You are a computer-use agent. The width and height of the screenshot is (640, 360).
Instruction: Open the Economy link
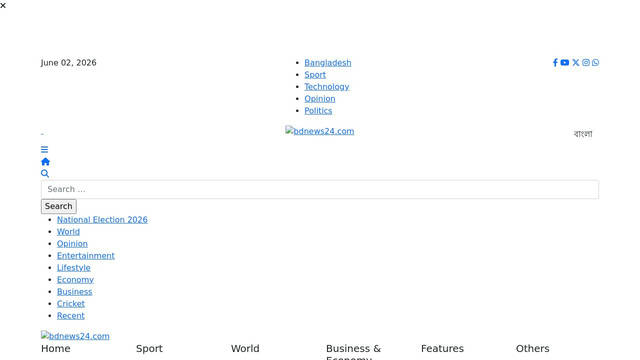(75, 280)
